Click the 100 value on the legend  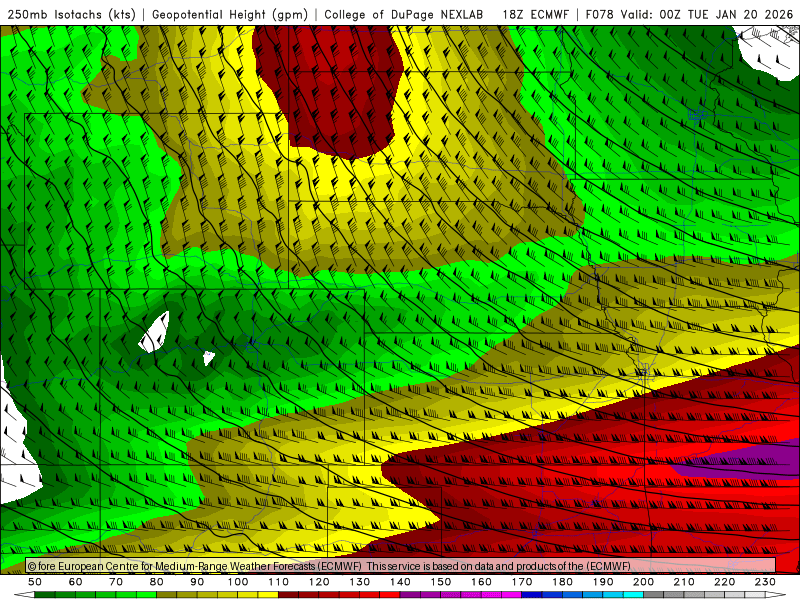238,582
